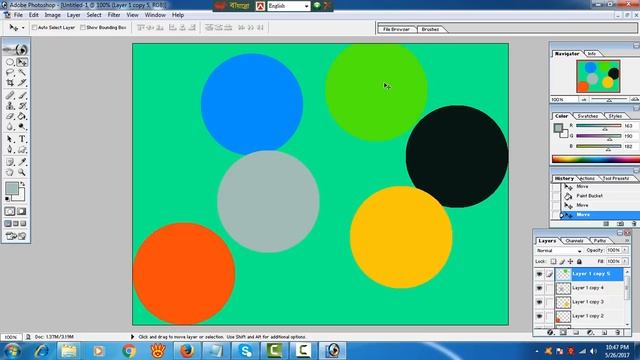The image size is (640, 360).
Task: Select the Clone Stamp tool
Action: (x=10, y=106)
